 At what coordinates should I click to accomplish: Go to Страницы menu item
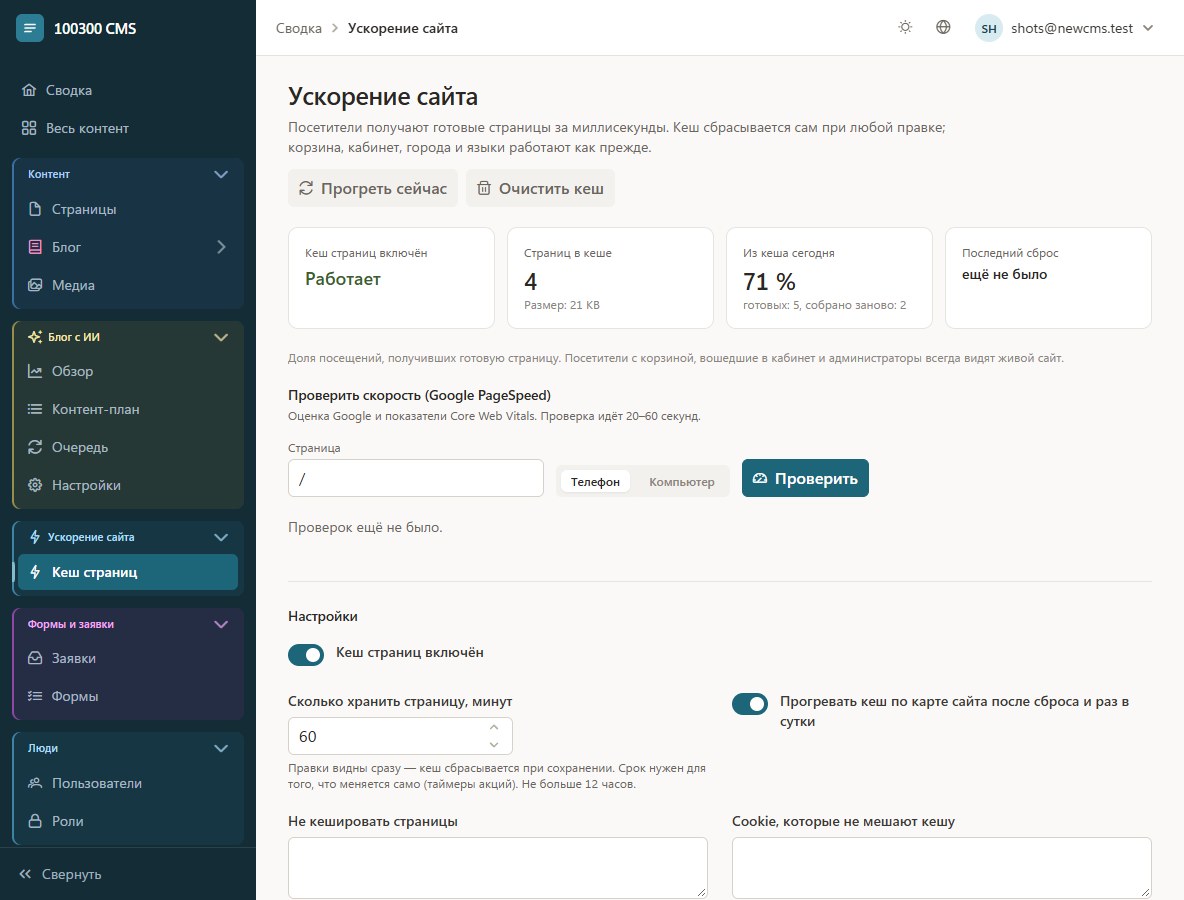[128, 209]
